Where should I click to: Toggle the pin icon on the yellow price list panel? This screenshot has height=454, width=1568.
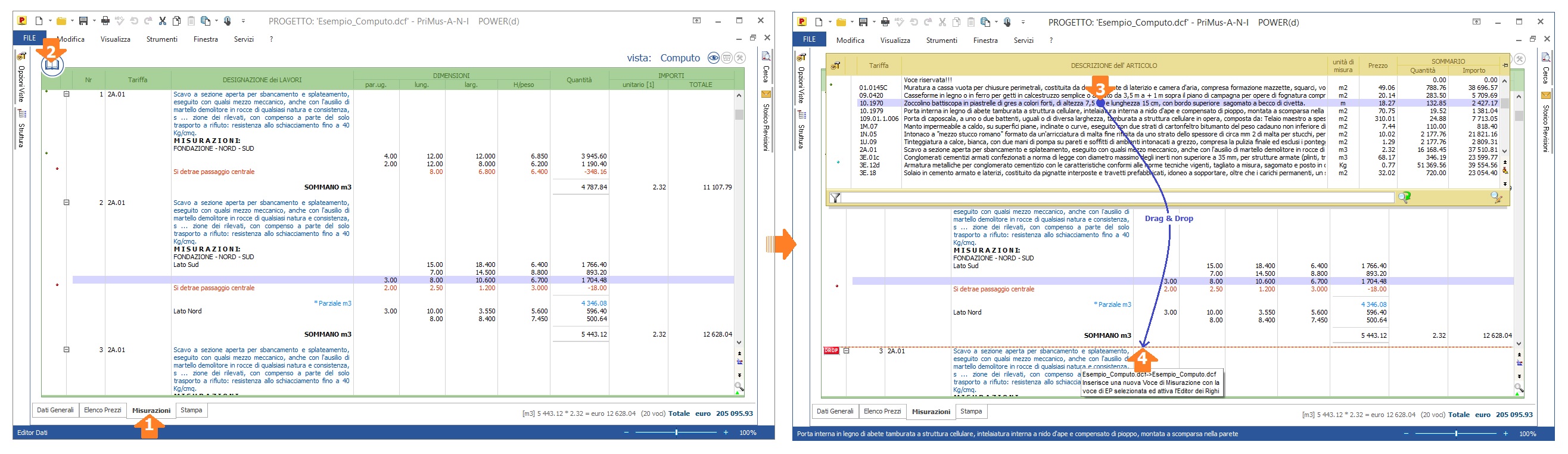[1505, 65]
